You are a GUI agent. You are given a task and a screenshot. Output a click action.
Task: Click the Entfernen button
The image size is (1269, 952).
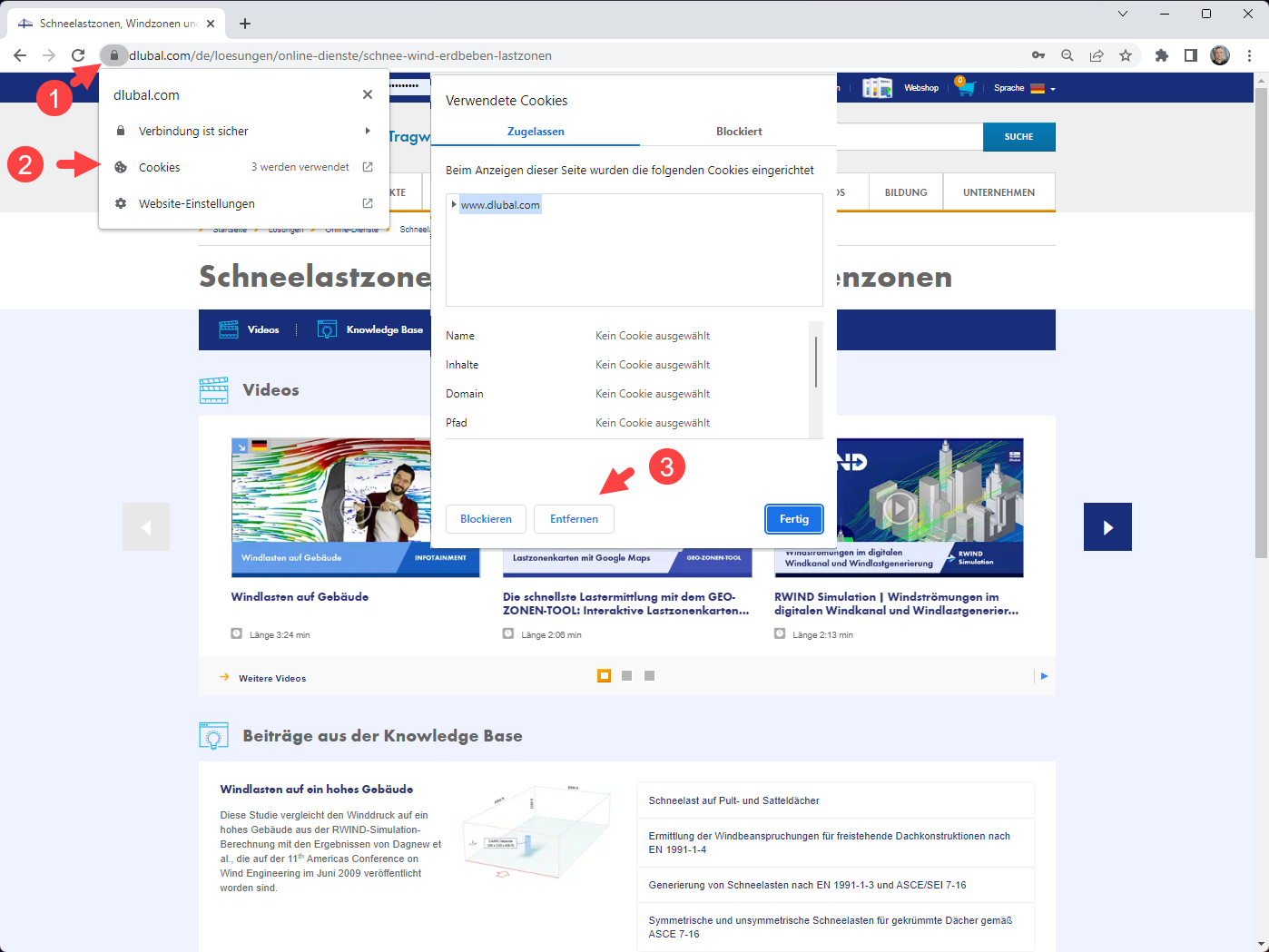(574, 518)
